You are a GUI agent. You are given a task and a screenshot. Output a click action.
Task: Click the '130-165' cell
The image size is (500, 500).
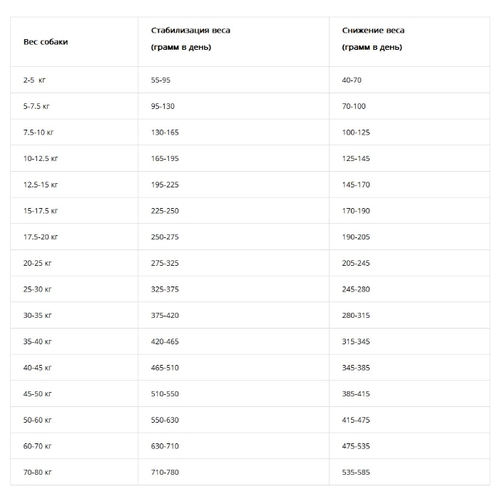click(165, 132)
